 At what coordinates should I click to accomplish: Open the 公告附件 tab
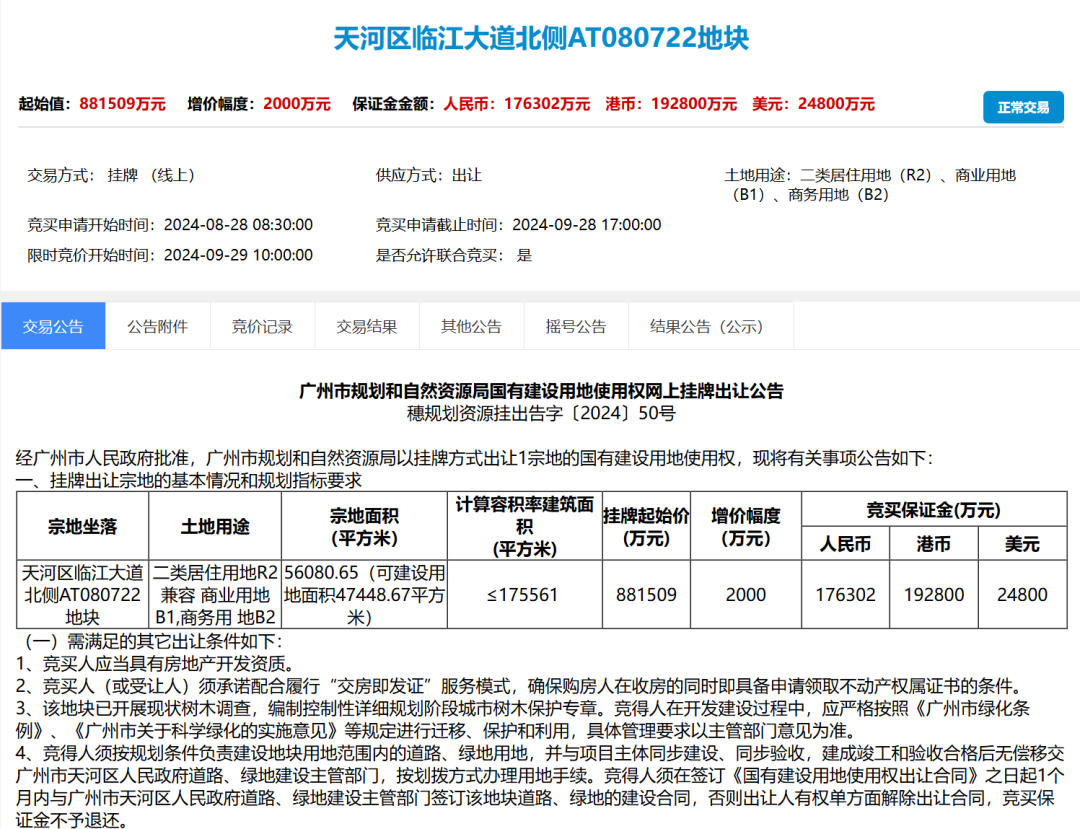click(157, 326)
